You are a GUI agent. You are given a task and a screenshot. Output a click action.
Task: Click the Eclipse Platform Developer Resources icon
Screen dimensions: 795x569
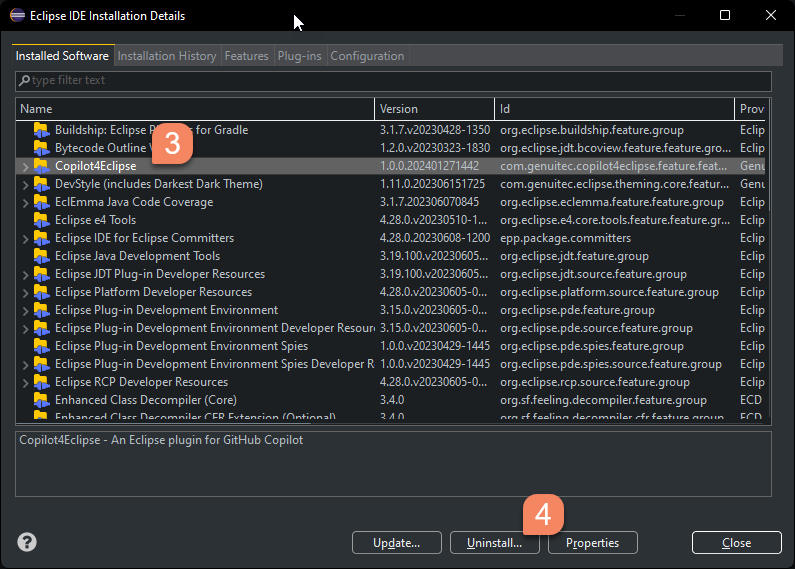pos(42,292)
